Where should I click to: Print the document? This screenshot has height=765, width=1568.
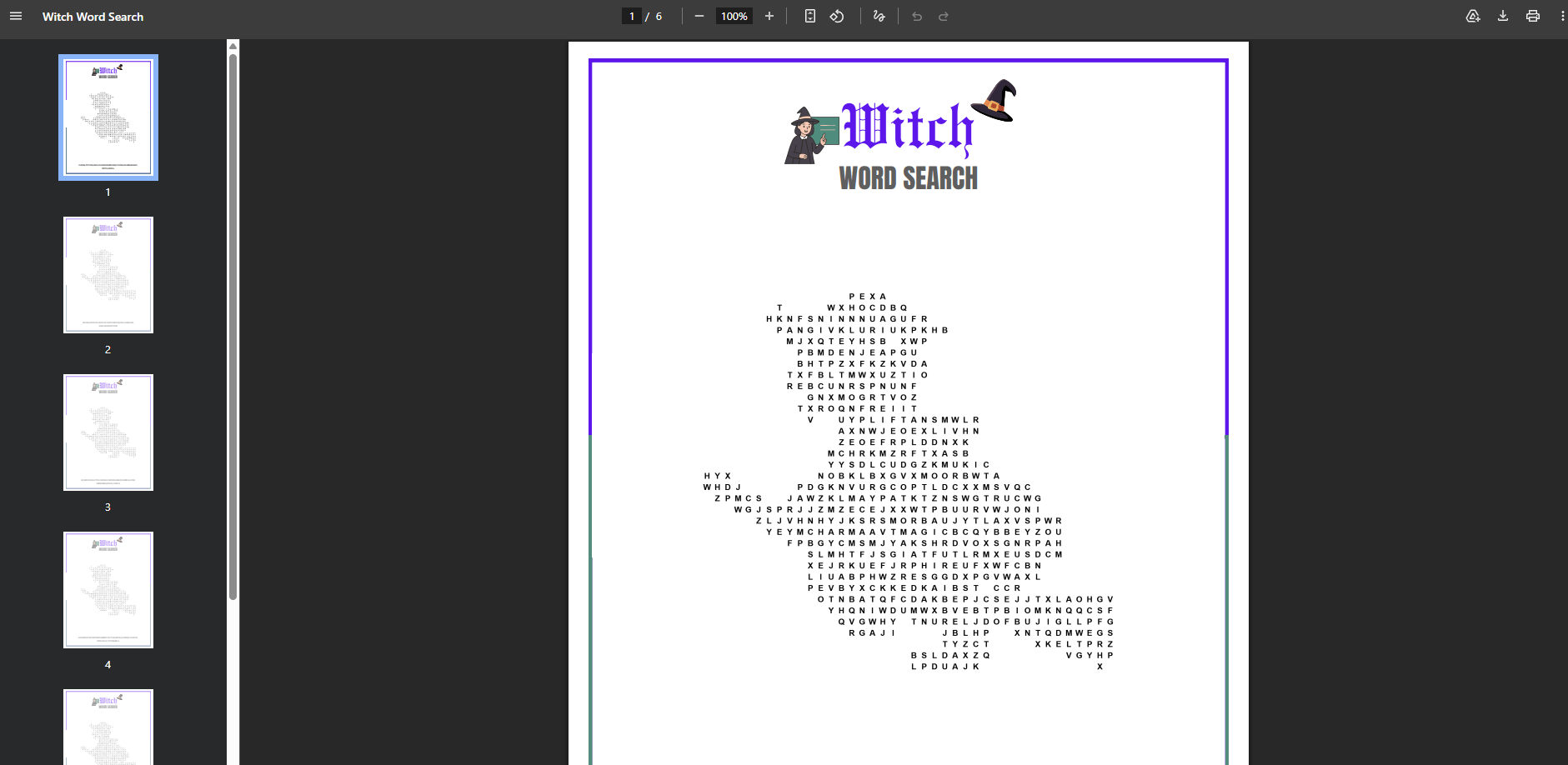[1532, 17]
